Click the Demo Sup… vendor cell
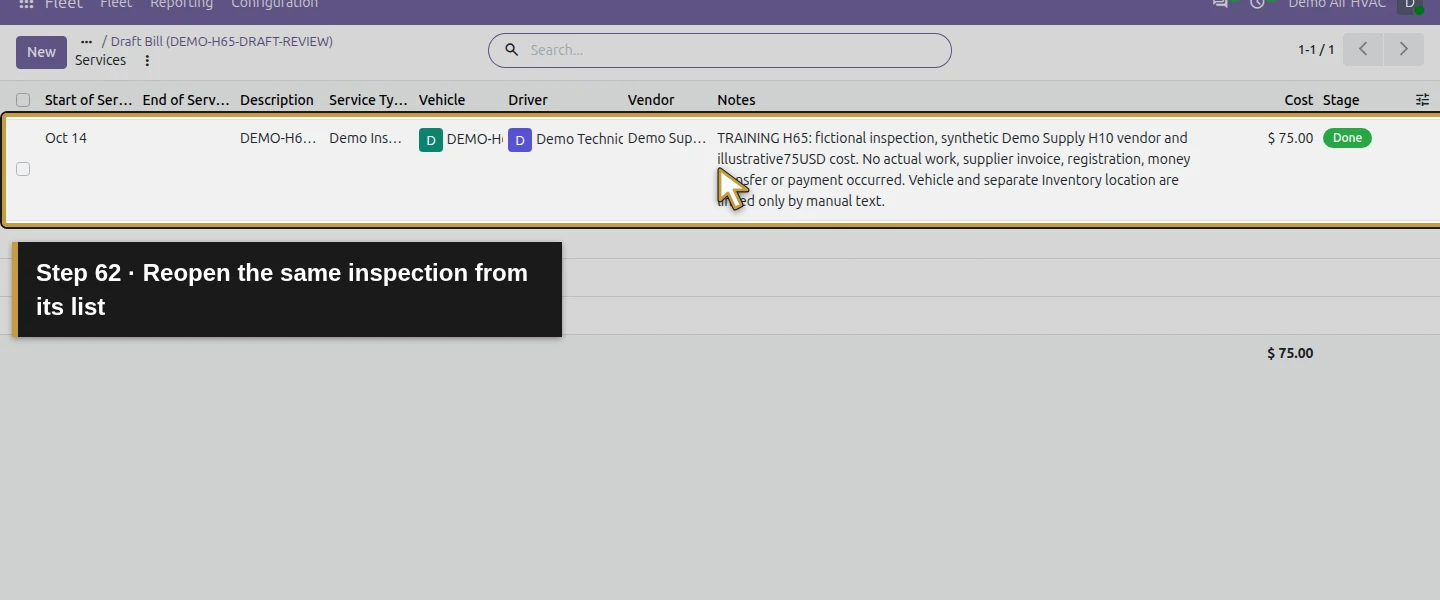The height and width of the screenshot is (600, 1440). (667, 138)
